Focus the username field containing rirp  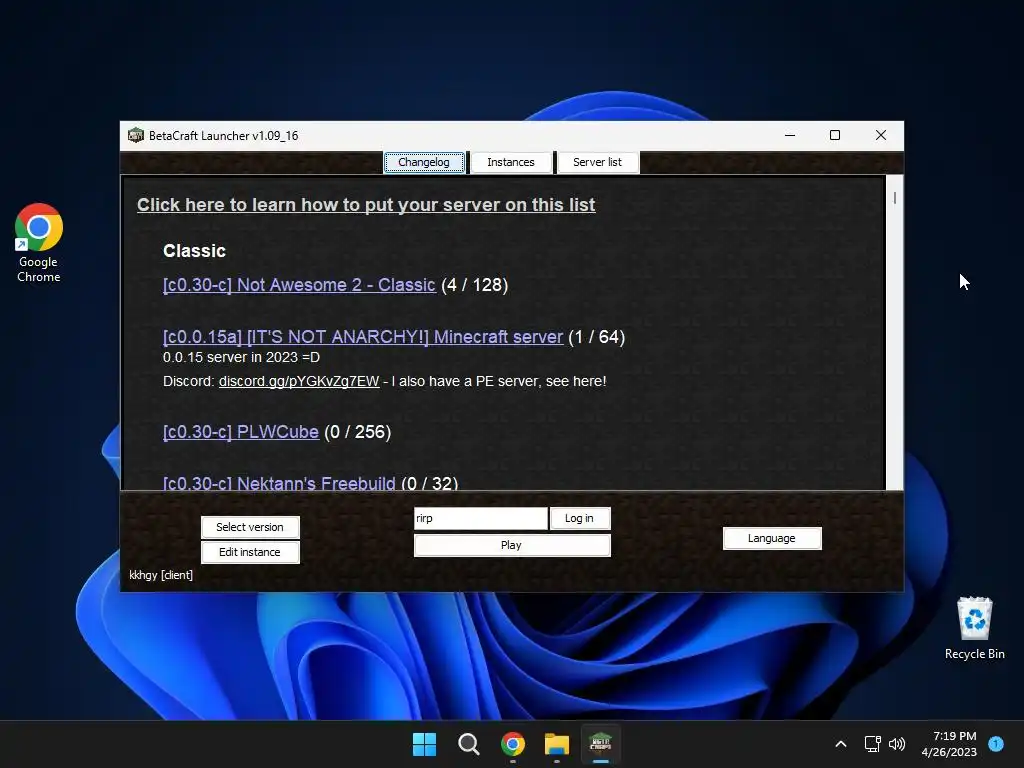tap(481, 518)
